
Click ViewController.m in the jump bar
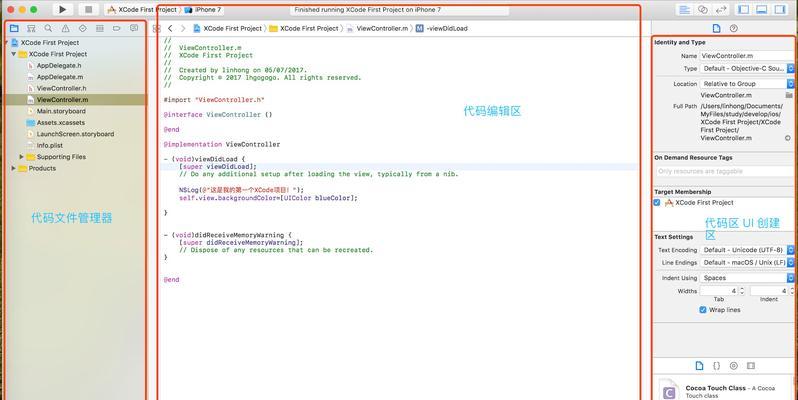[x=377, y=28]
